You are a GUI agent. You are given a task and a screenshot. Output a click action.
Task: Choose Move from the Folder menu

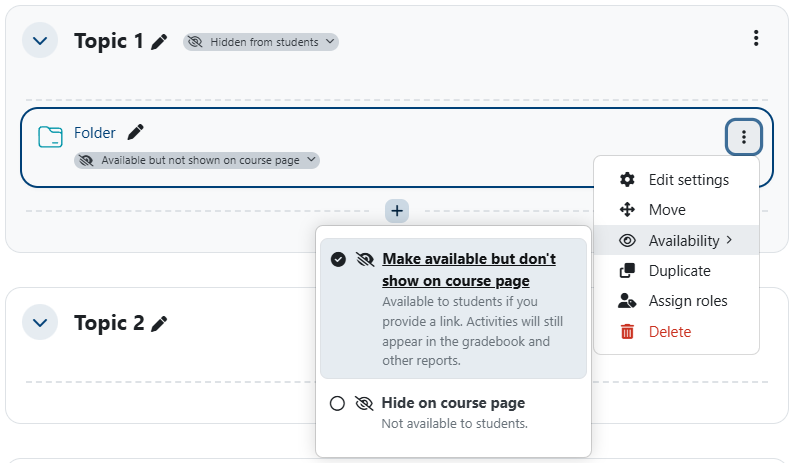tap(677, 210)
